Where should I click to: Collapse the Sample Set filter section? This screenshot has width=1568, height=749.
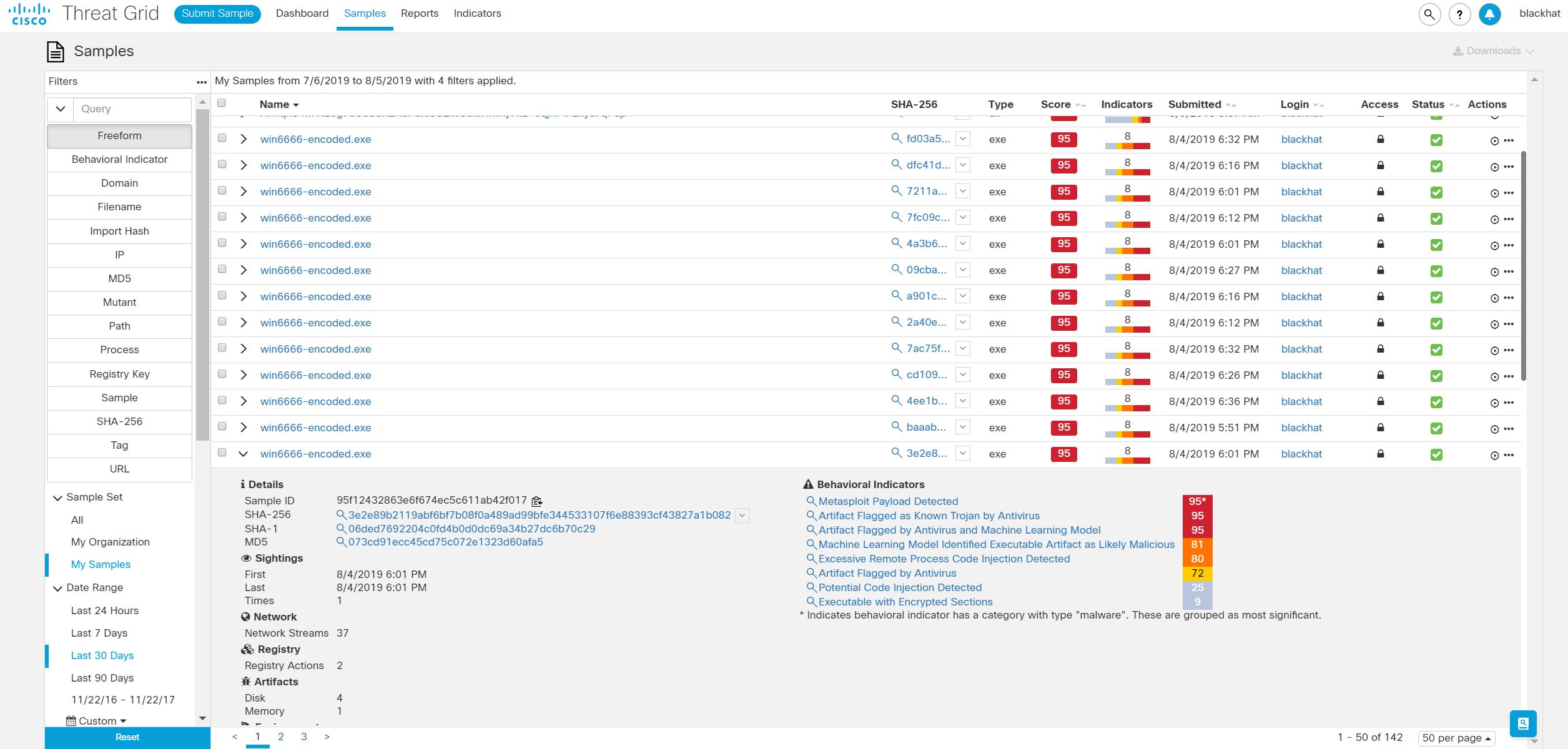tap(57, 497)
